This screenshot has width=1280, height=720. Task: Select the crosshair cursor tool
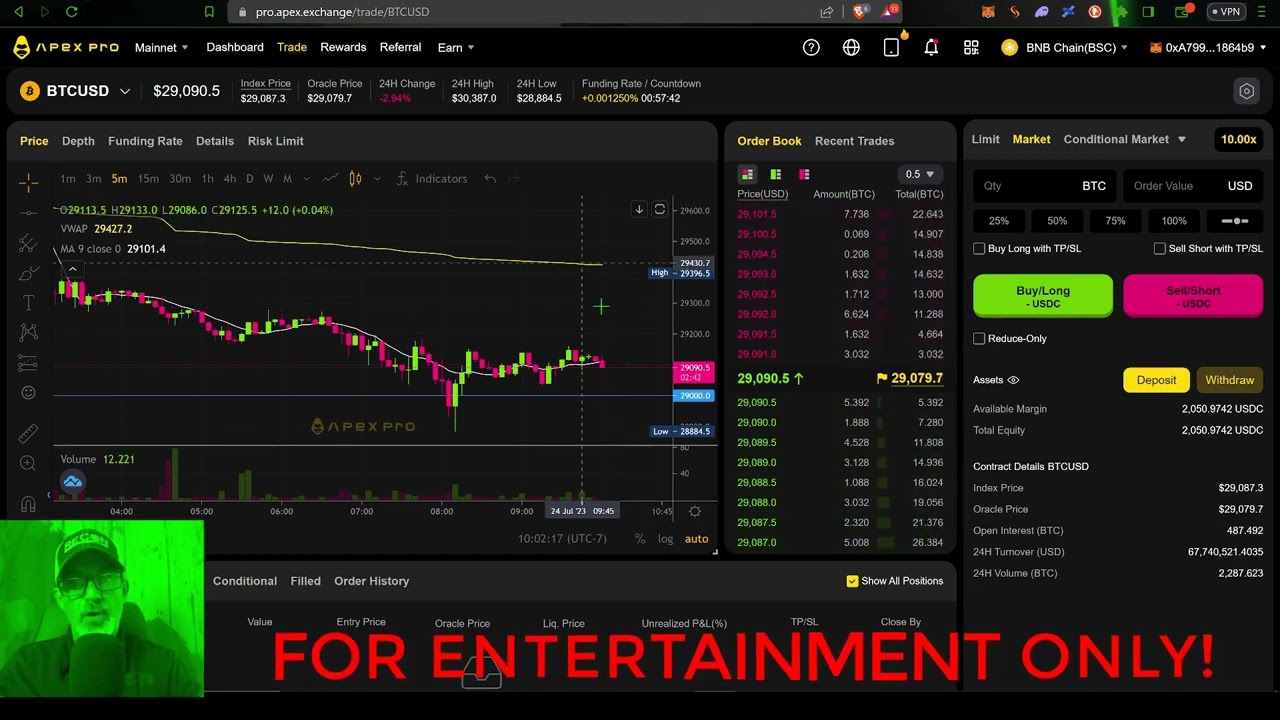28,181
